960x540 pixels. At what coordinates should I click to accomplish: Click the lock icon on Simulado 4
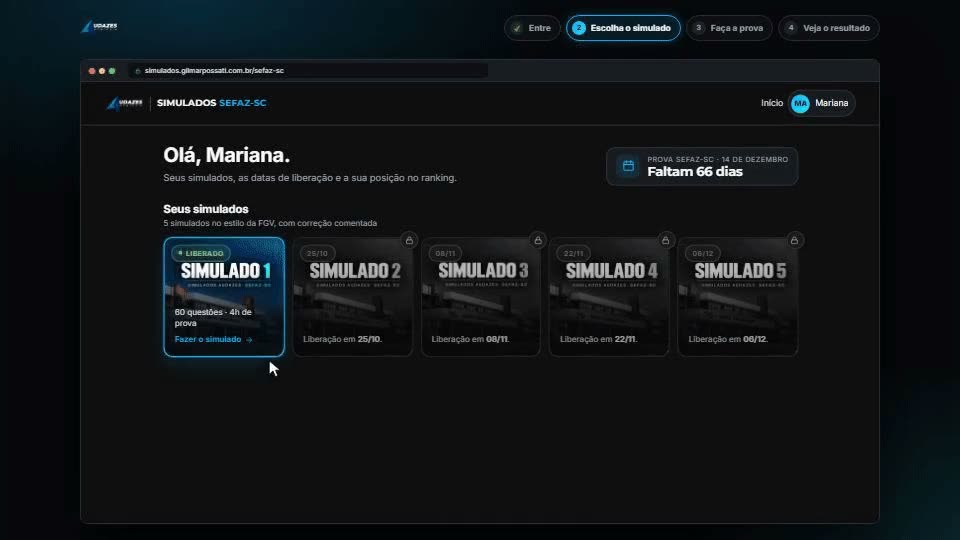click(666, 241)
